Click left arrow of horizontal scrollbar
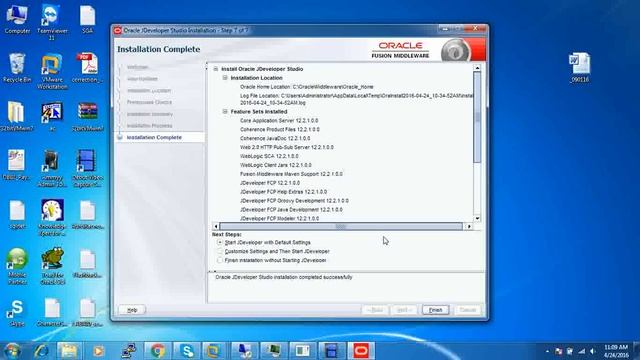 coord(216,226)
